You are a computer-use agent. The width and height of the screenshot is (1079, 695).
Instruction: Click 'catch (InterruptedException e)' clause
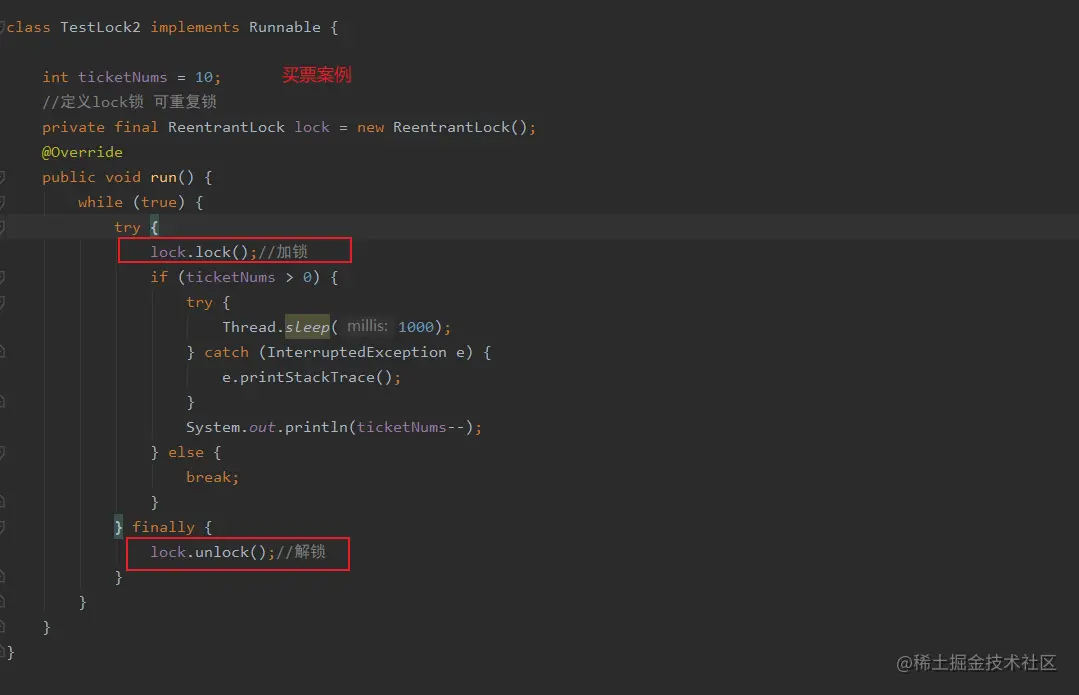click(339, 352)
